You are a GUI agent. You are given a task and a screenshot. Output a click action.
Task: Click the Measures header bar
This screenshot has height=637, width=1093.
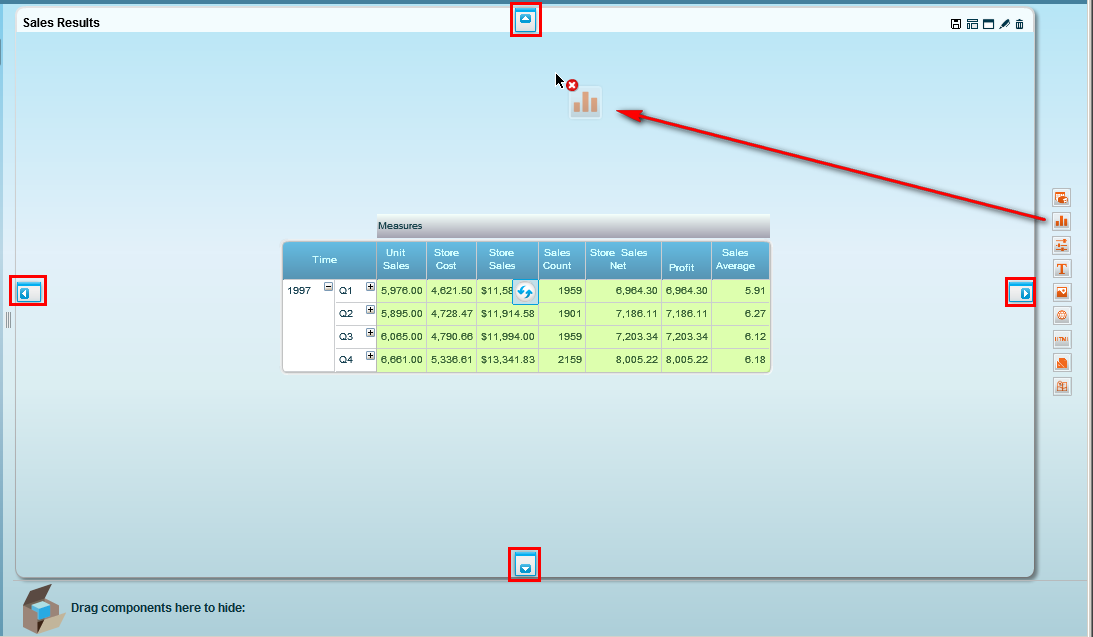pyautogui.click(x=573, y=226)
